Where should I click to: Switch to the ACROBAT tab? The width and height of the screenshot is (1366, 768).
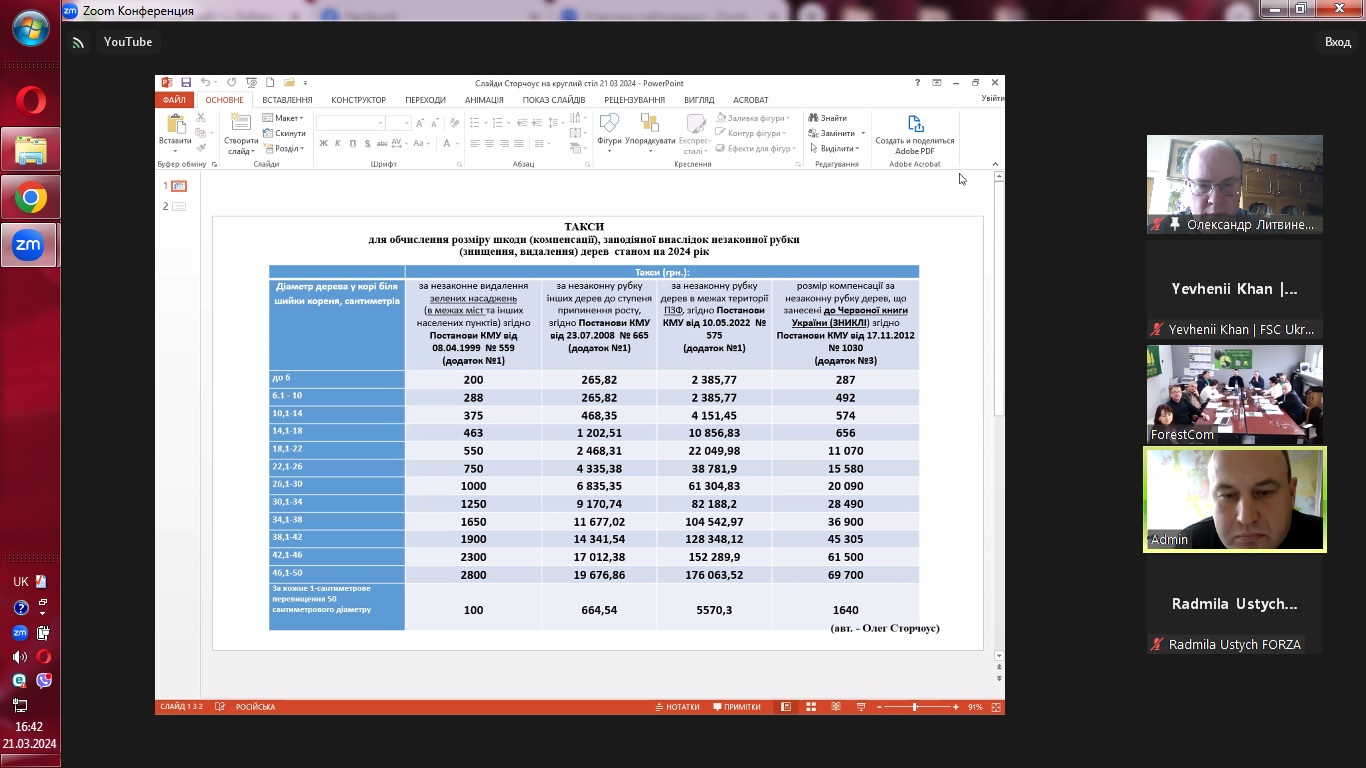point(750,100)
